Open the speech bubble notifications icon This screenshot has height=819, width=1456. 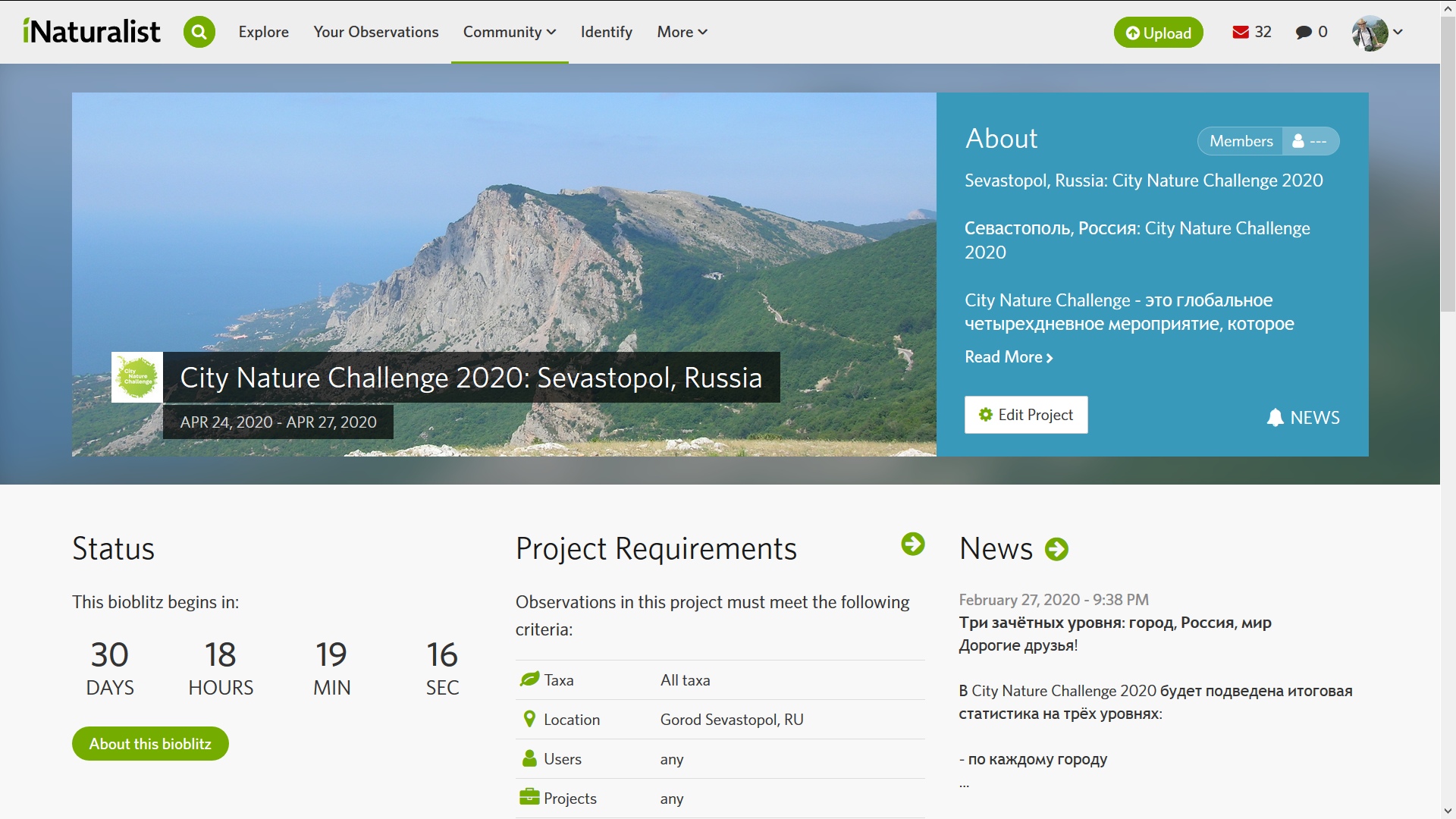[x=1304, y=32]
